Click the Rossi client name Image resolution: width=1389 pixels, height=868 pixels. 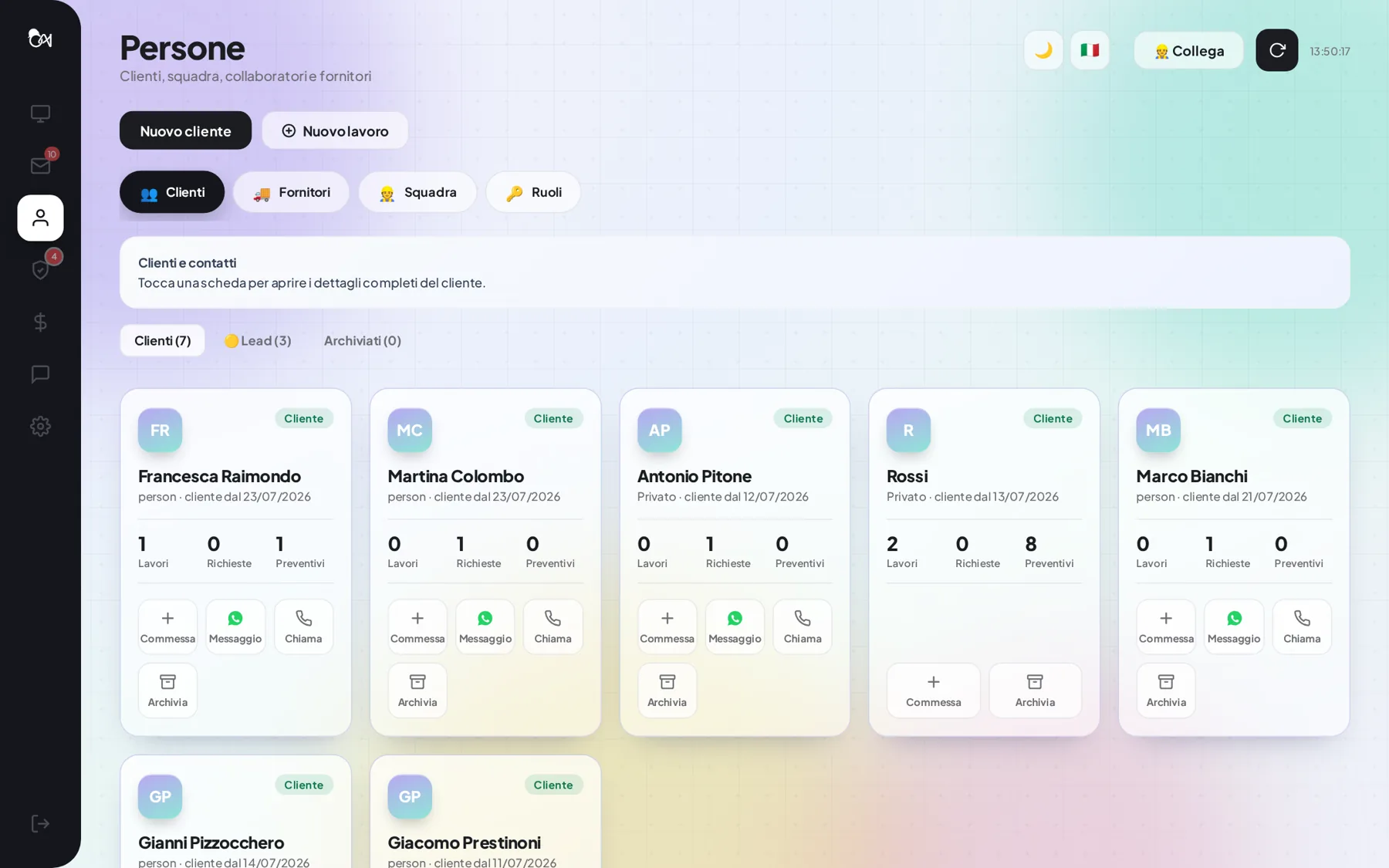tap(907, 476)
